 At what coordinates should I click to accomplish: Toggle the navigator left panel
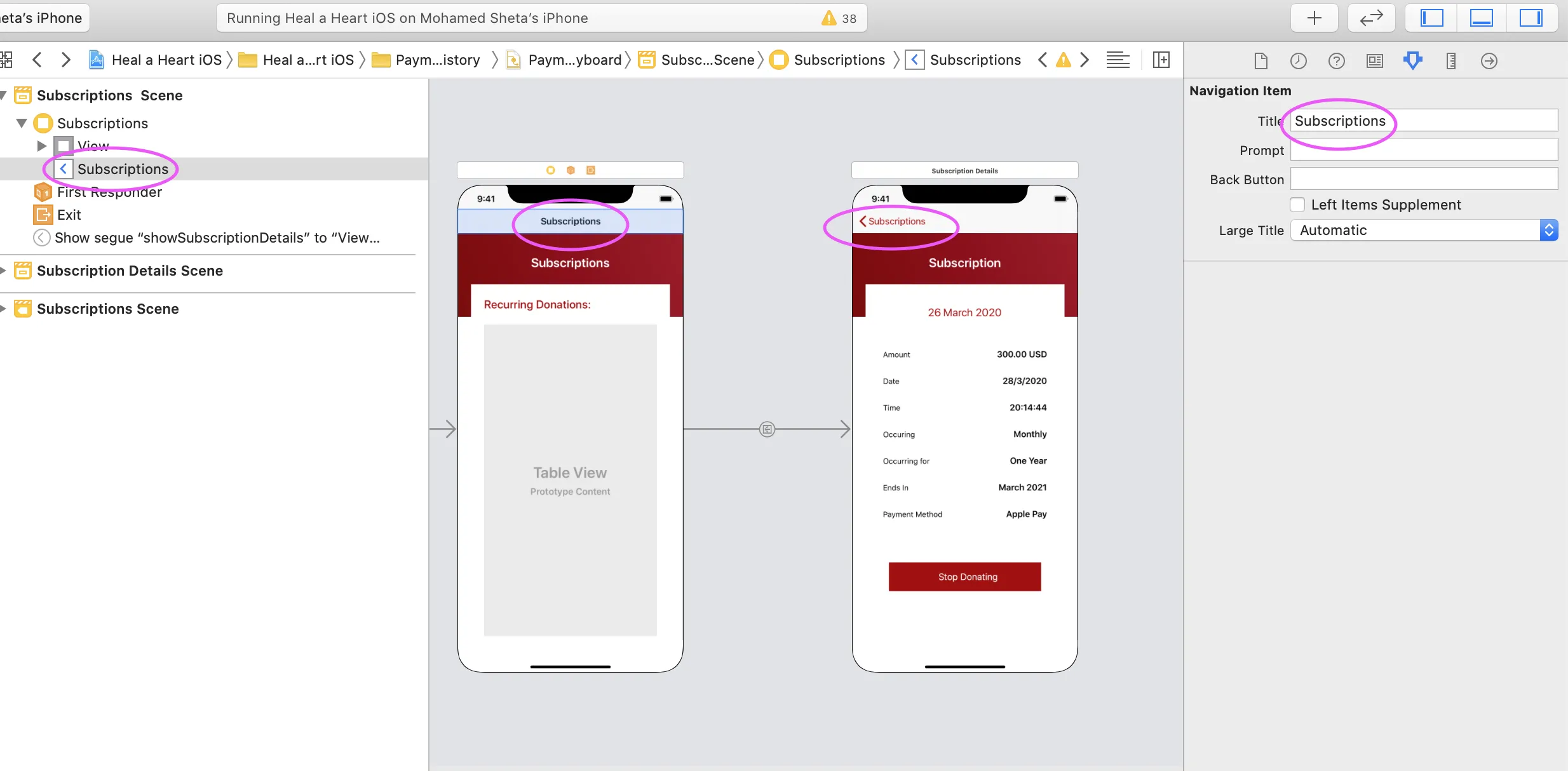point(1431,18)
